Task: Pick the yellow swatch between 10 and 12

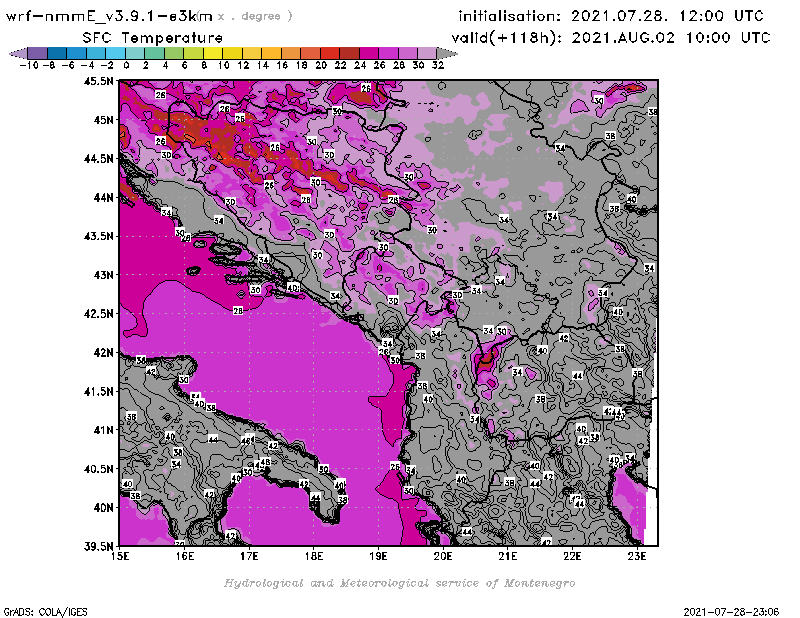Action: pyautogui.click(x=233, y=53)
